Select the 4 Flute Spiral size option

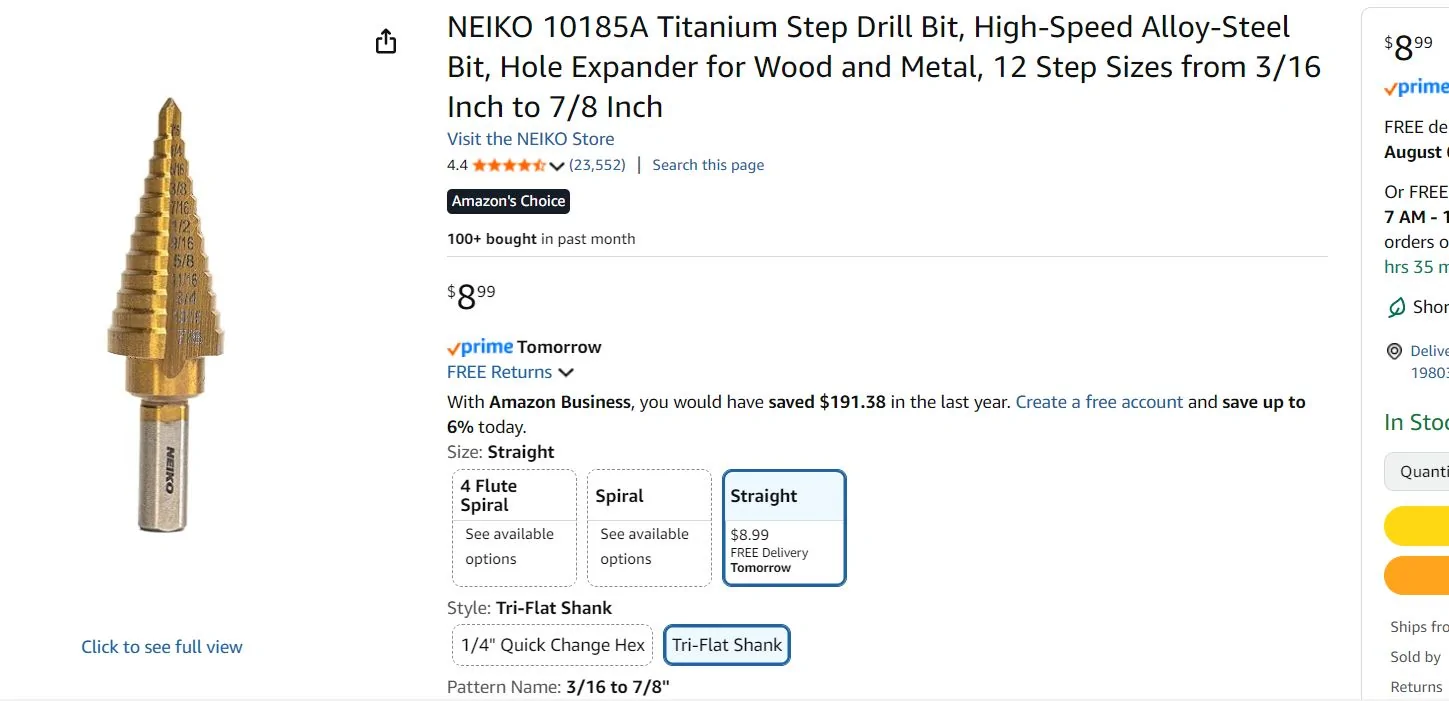click(x=513, y=527)
